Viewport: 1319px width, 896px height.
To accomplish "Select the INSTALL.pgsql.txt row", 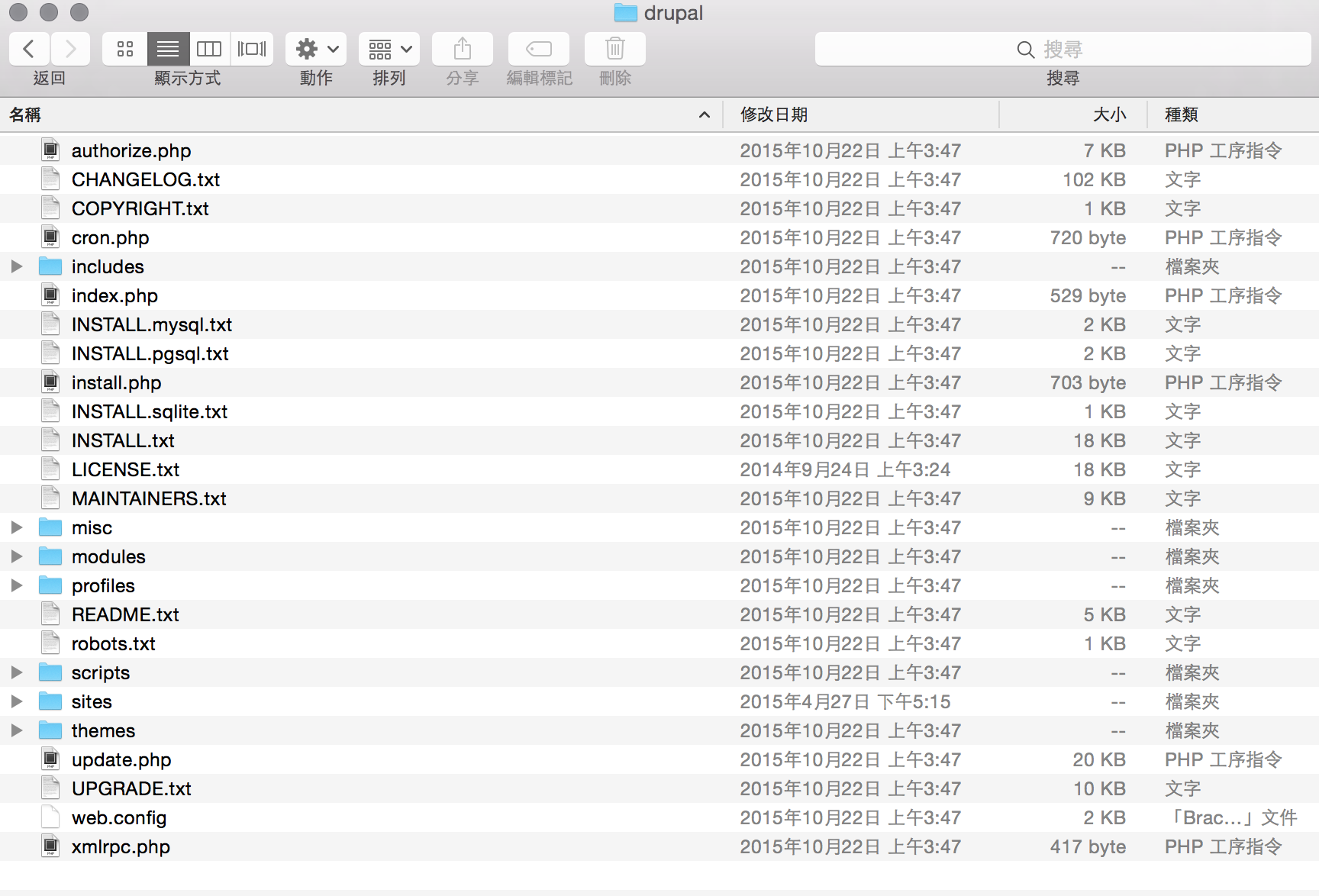I will click(659, 353).
